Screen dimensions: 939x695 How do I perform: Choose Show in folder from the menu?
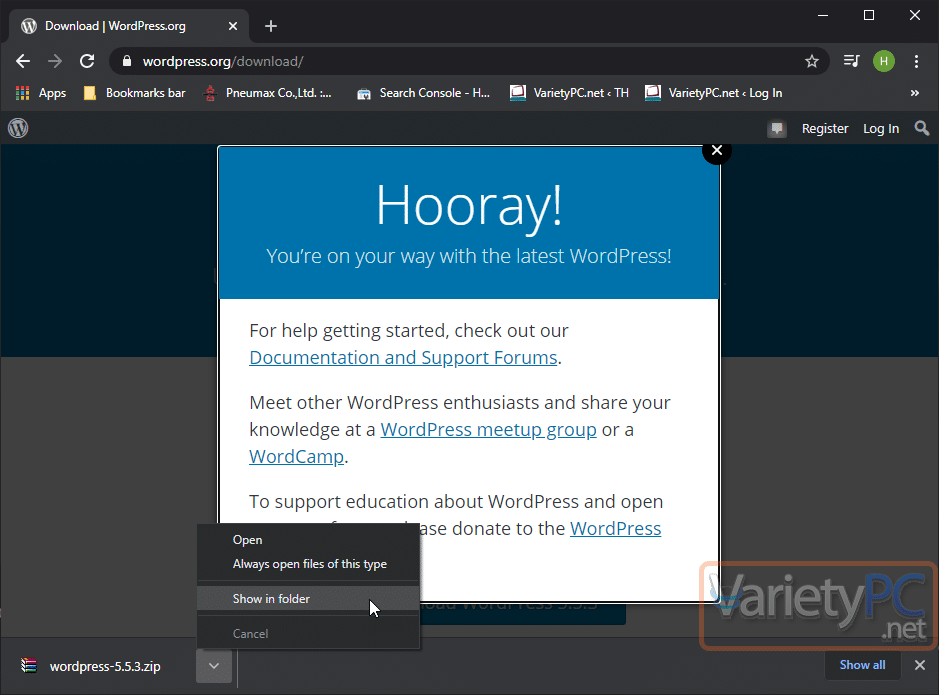coord(308,599)
